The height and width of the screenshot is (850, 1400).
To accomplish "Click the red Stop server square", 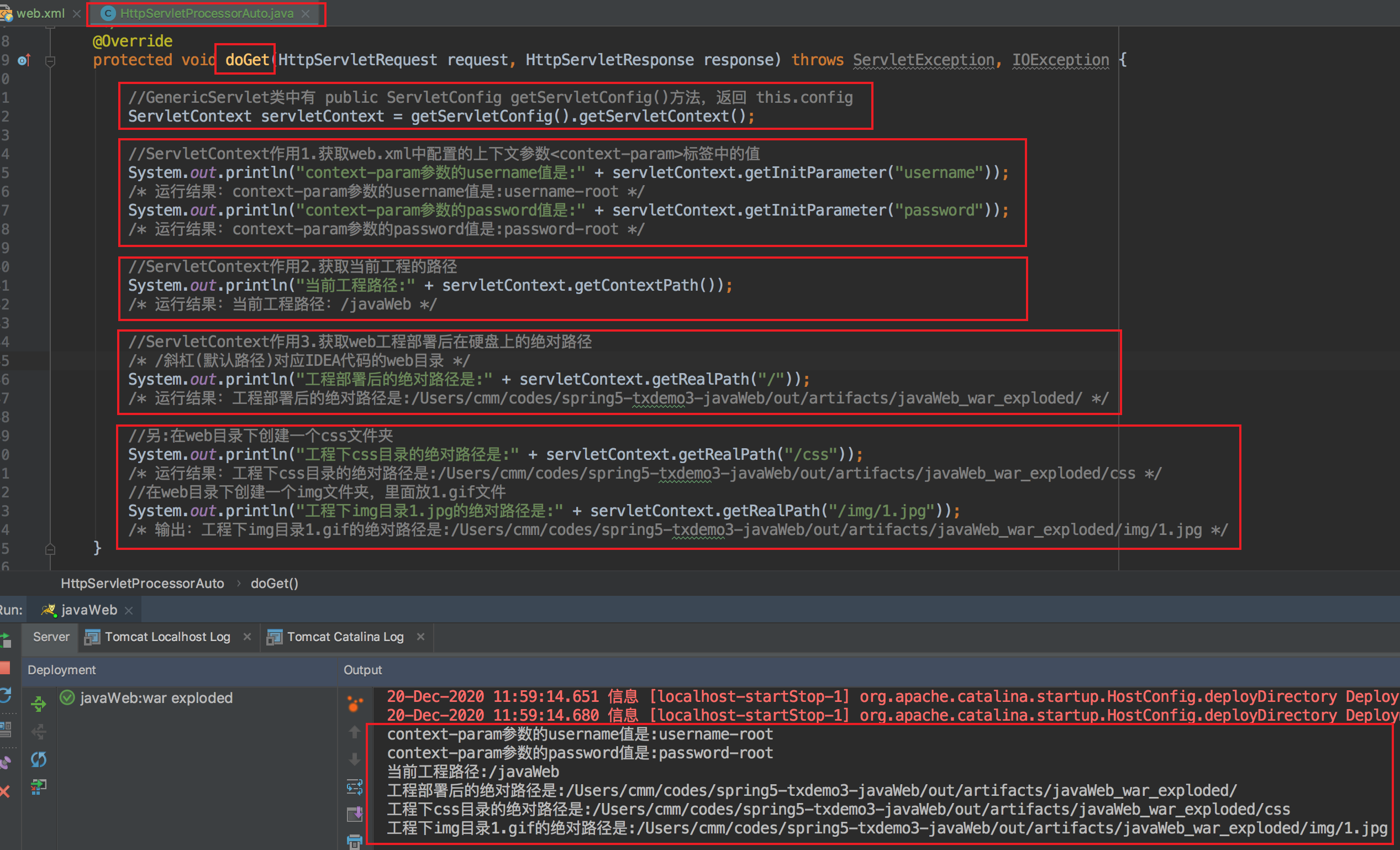I will pyautogui.click(x=5, y=668).
